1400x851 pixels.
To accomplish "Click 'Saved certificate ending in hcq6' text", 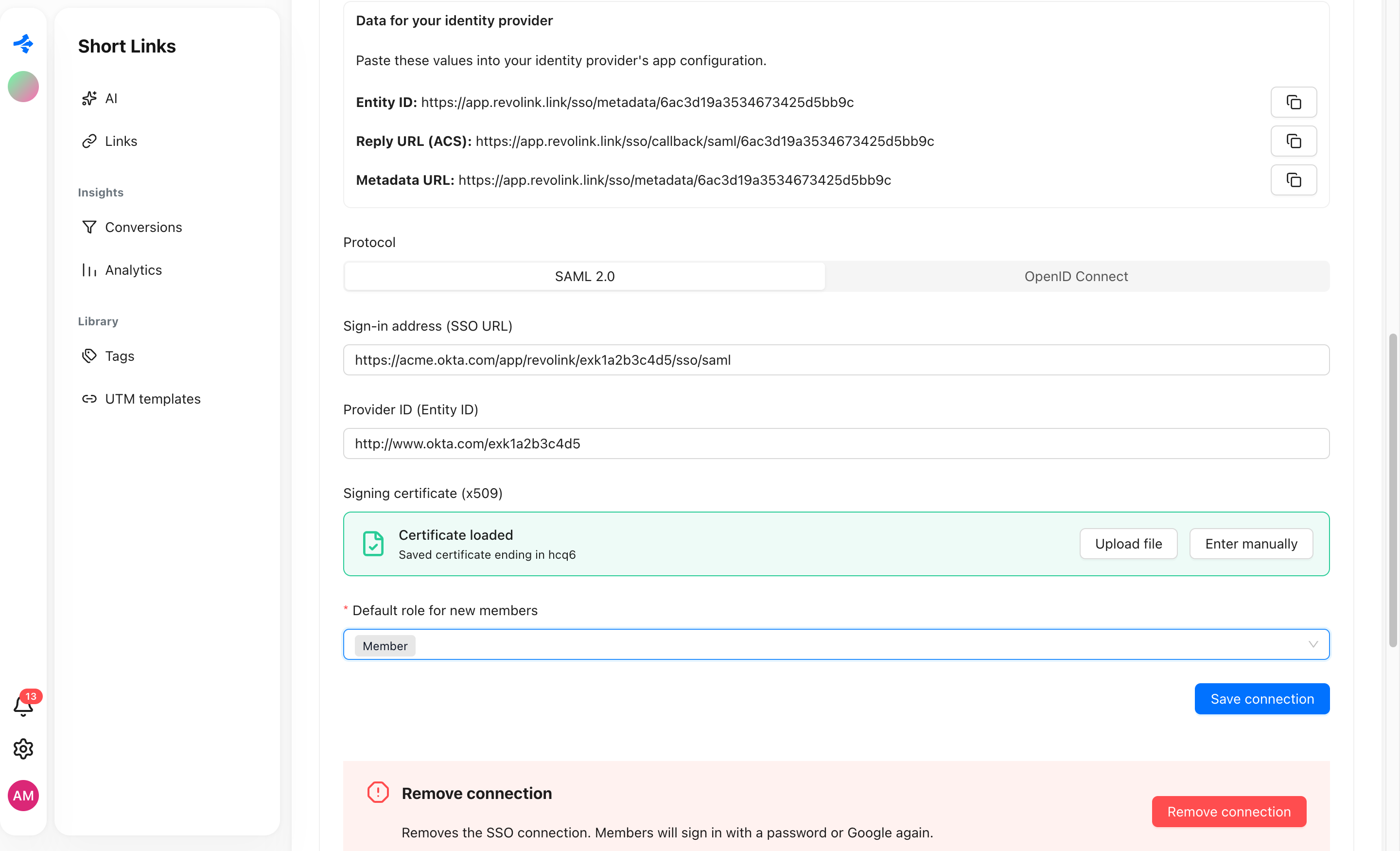I will point(487,554).
